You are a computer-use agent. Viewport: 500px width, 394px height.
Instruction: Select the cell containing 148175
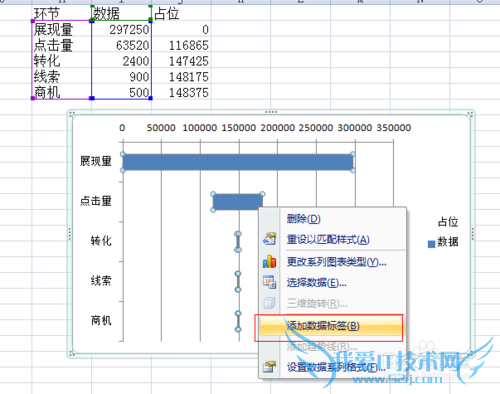pos(181,77)
